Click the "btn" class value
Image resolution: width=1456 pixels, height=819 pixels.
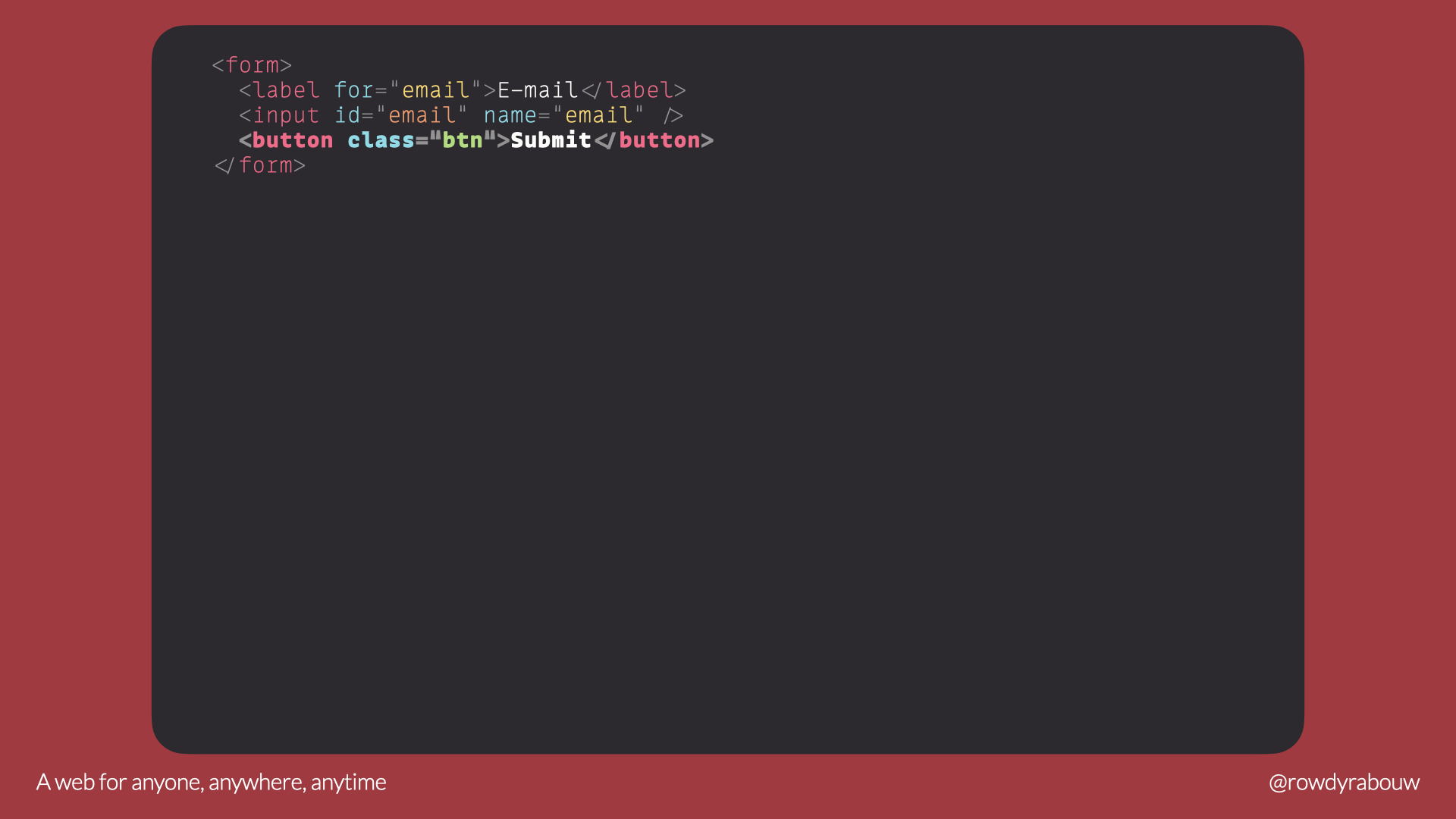click(x=463, y=140)
